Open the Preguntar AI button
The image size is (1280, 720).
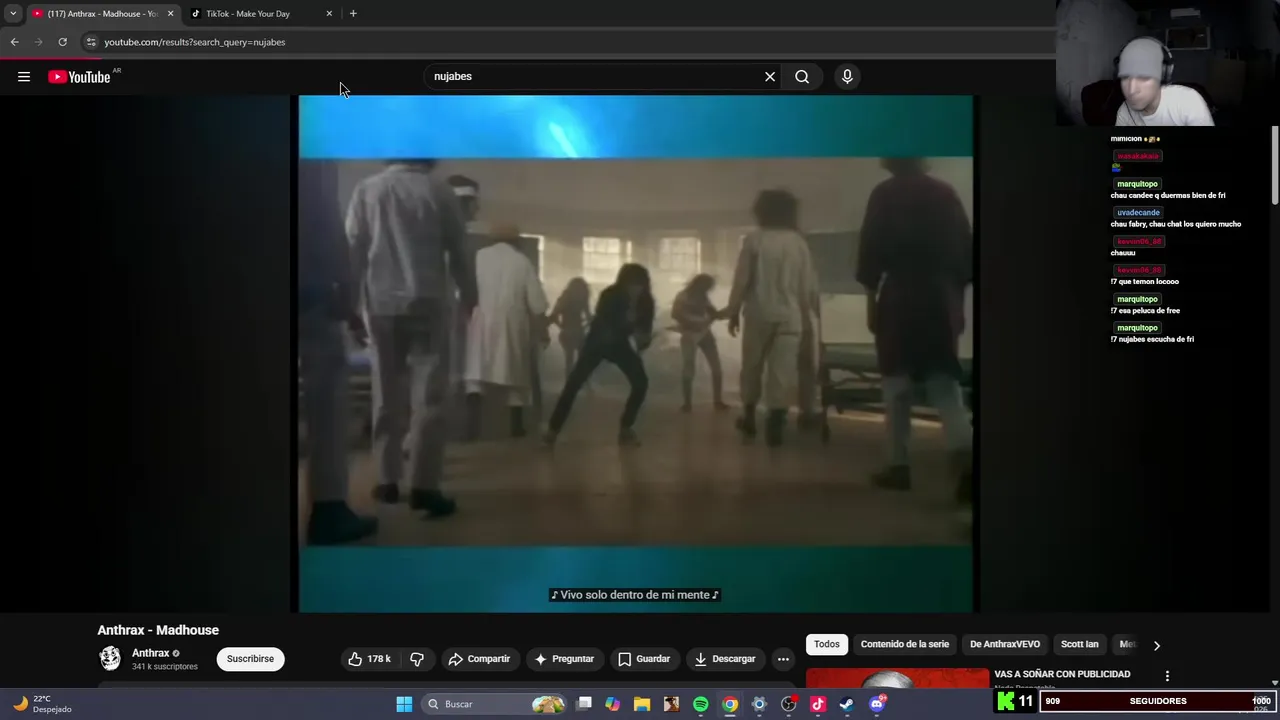point(565,659)
